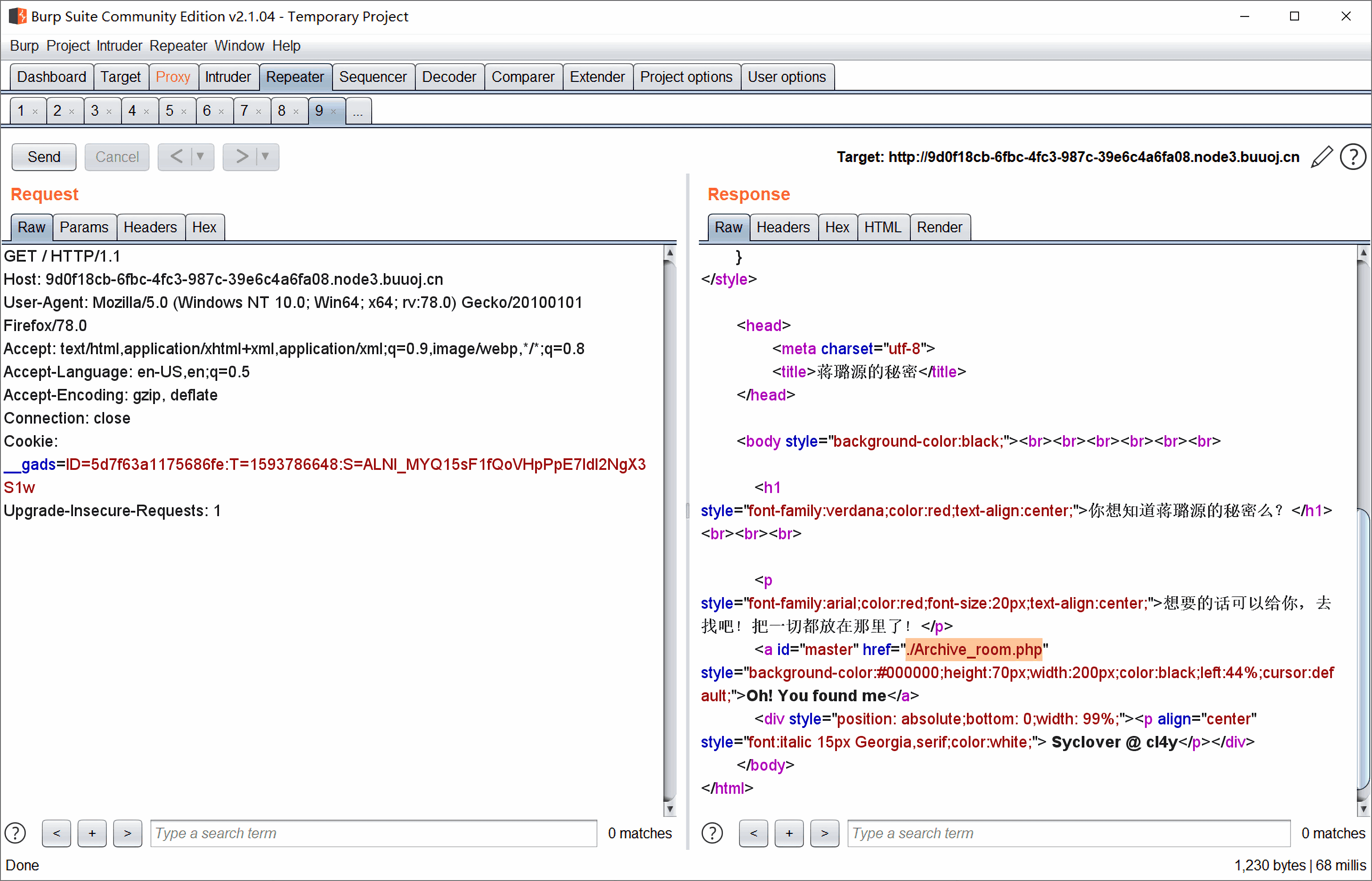1372x881 pixels.
Task: Open the Intruder menu
Action: (119, 46)
